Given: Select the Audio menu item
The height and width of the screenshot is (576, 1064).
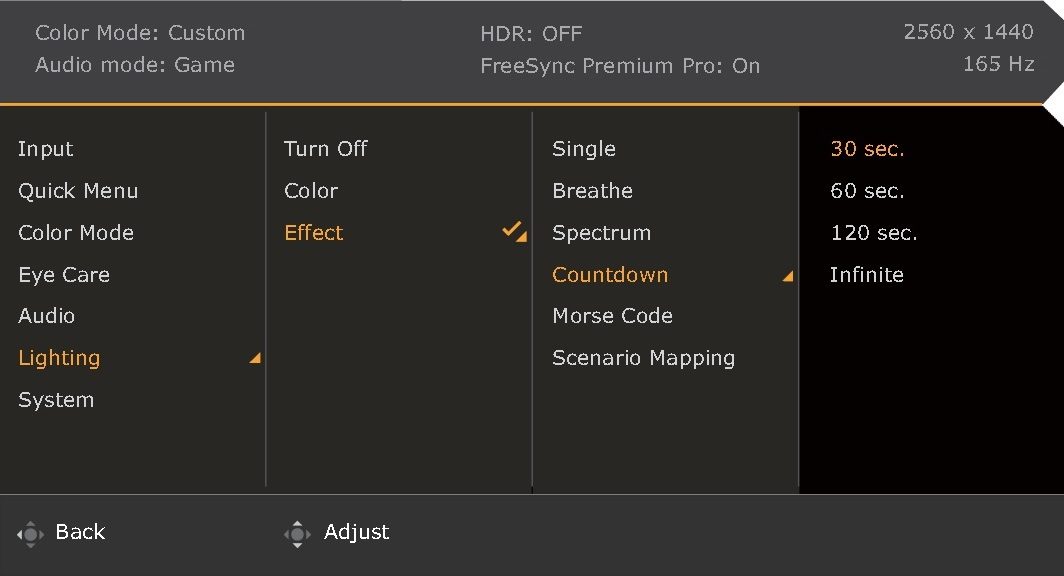Looking at the screenshot, I should tap(46, 315).
